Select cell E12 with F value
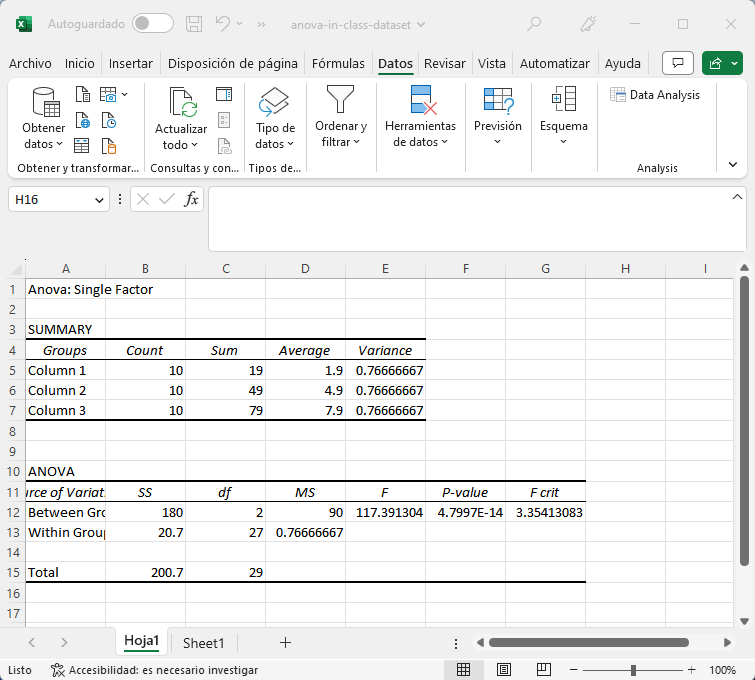 click(385, 512)
